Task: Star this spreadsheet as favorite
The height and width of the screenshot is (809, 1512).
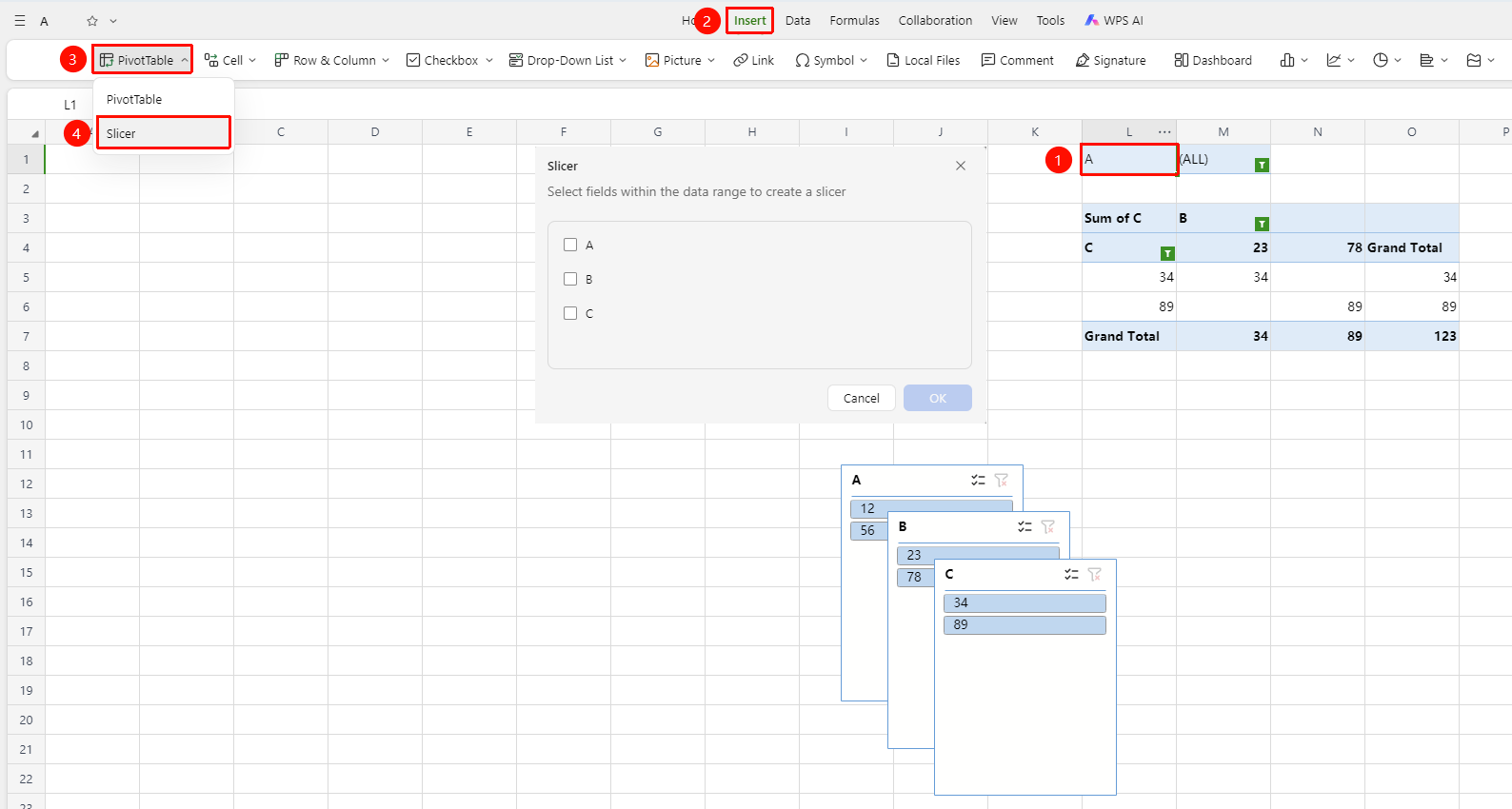Action: click(x=92, y=20)
